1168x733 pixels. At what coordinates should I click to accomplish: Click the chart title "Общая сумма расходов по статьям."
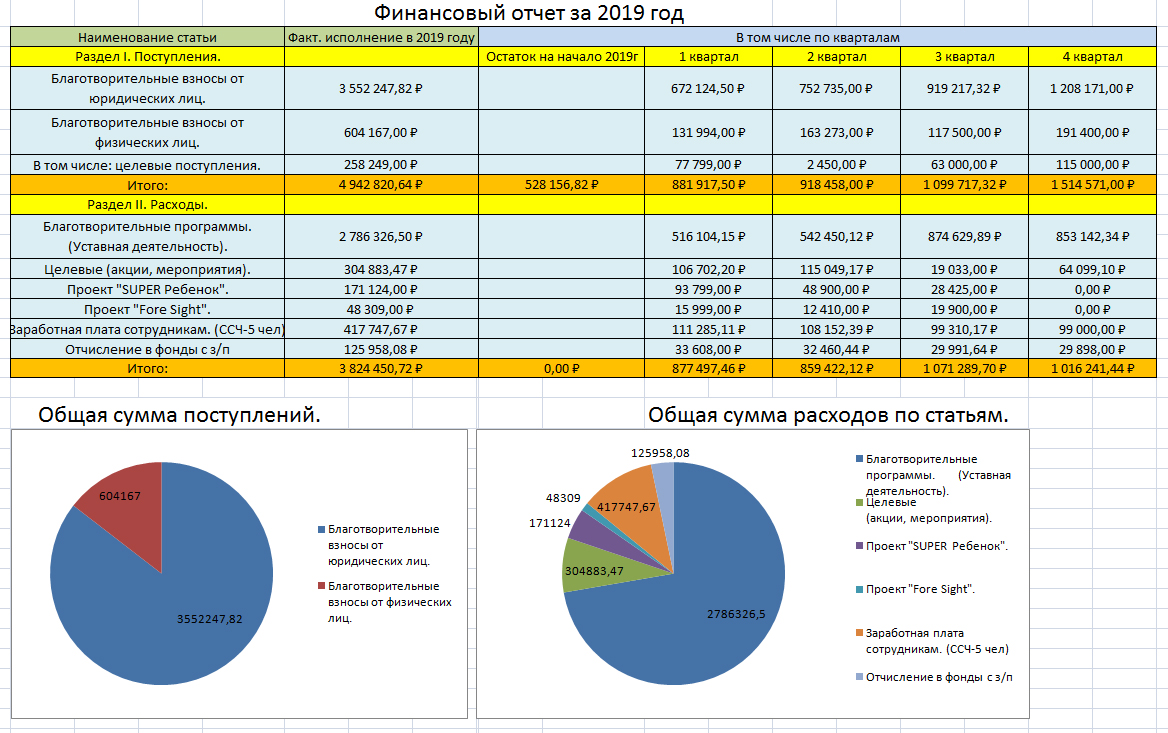click(x=827, y=415)
